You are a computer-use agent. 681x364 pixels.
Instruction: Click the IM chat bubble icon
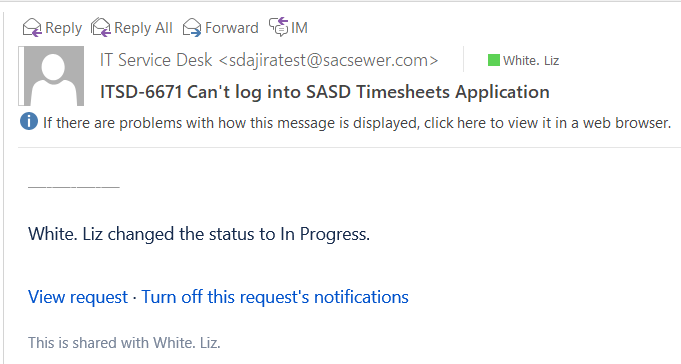point(278,27)
